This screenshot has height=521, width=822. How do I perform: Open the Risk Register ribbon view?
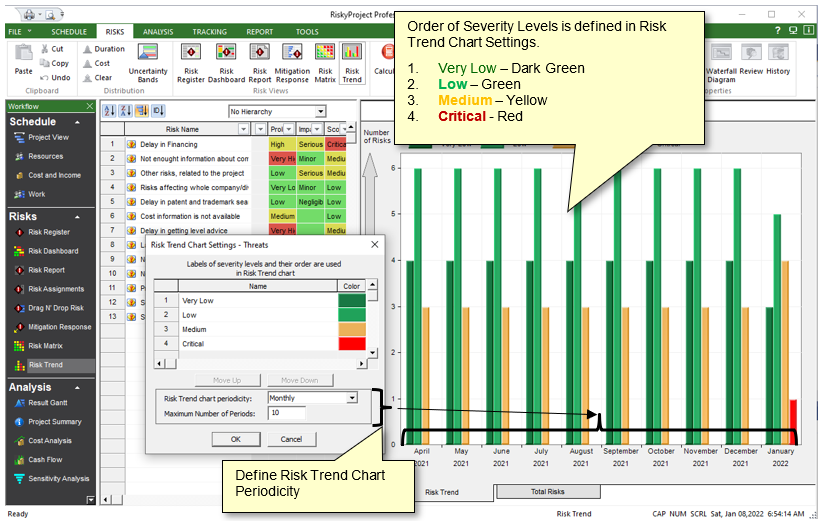[x=190, y=63]
